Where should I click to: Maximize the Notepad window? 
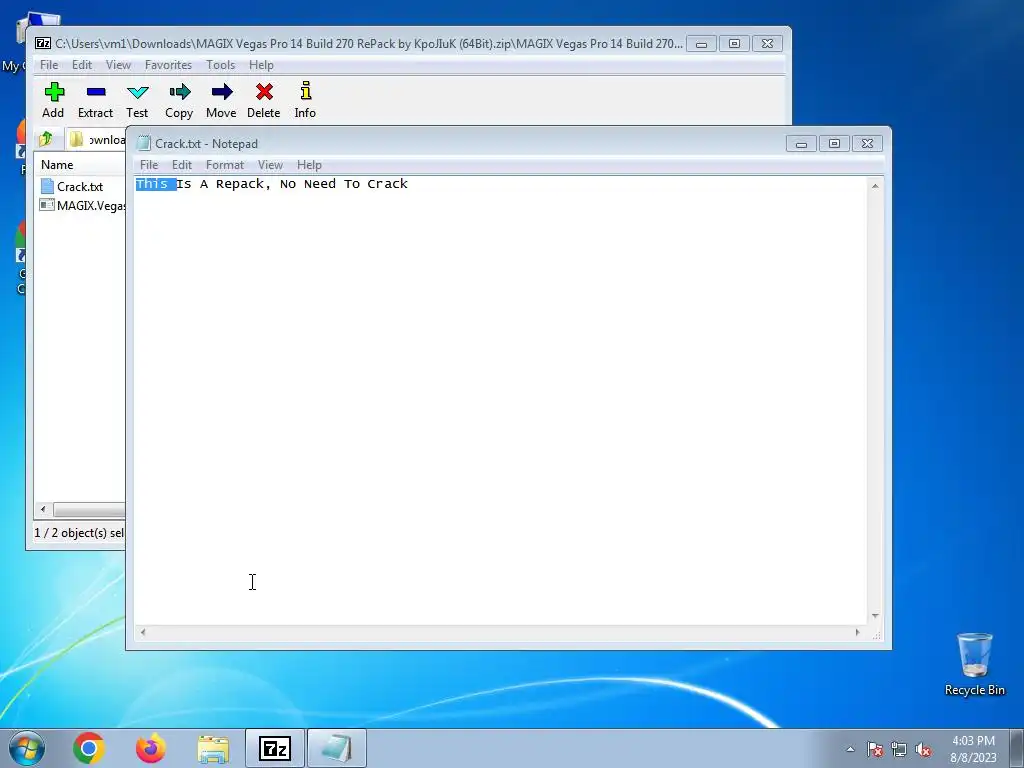click(x=834, y=144)
